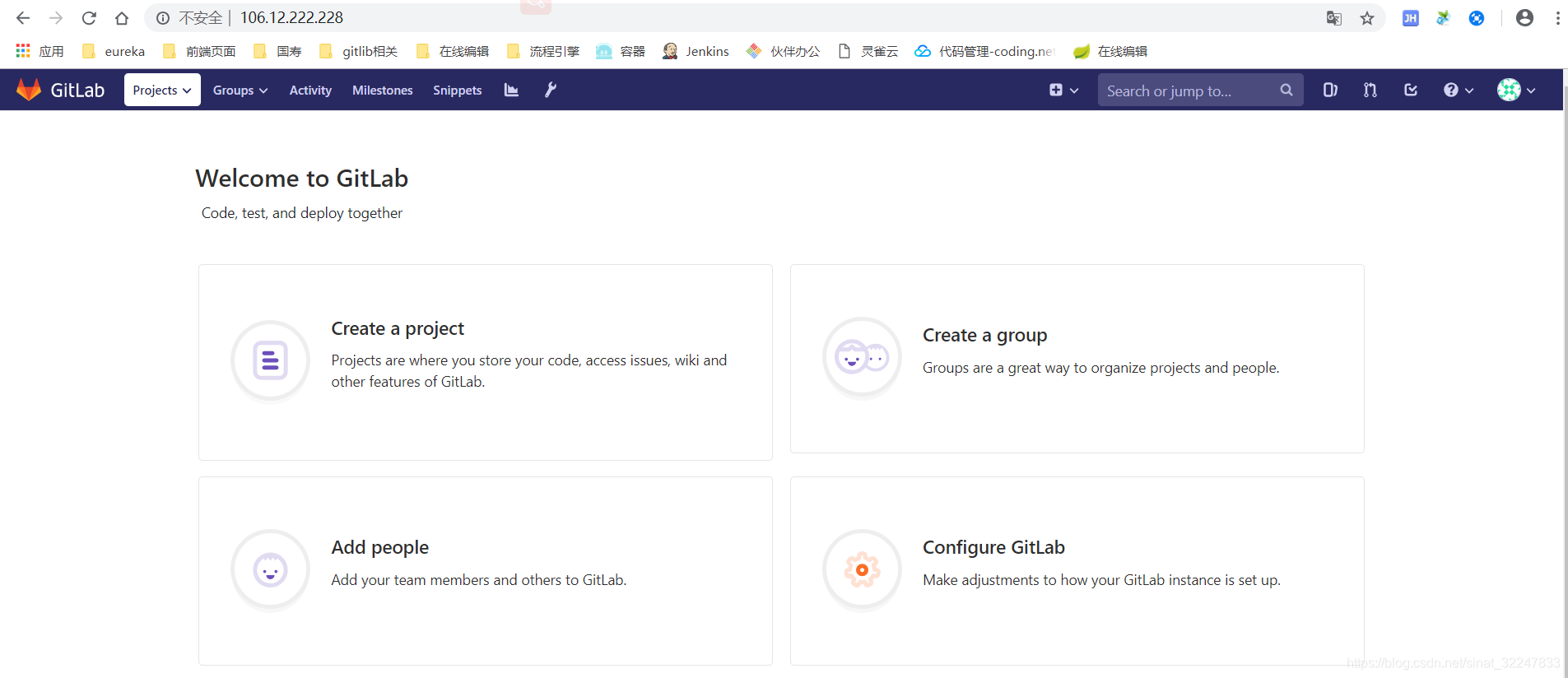Image resolution: width=1568 pixels, height=678 pixels.
Task: Click the browser home button
Action: (x=122, y=17)
